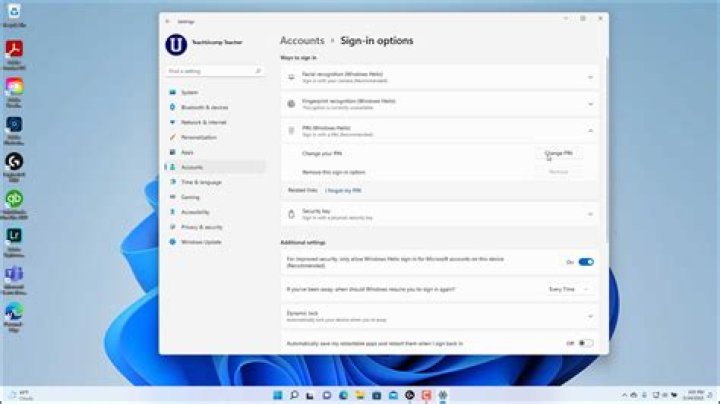Image resolution: width=720 pixels, height=404 pixels.
Task: Open Adobe Acrobat desktop icon
Action: point(14,55)
